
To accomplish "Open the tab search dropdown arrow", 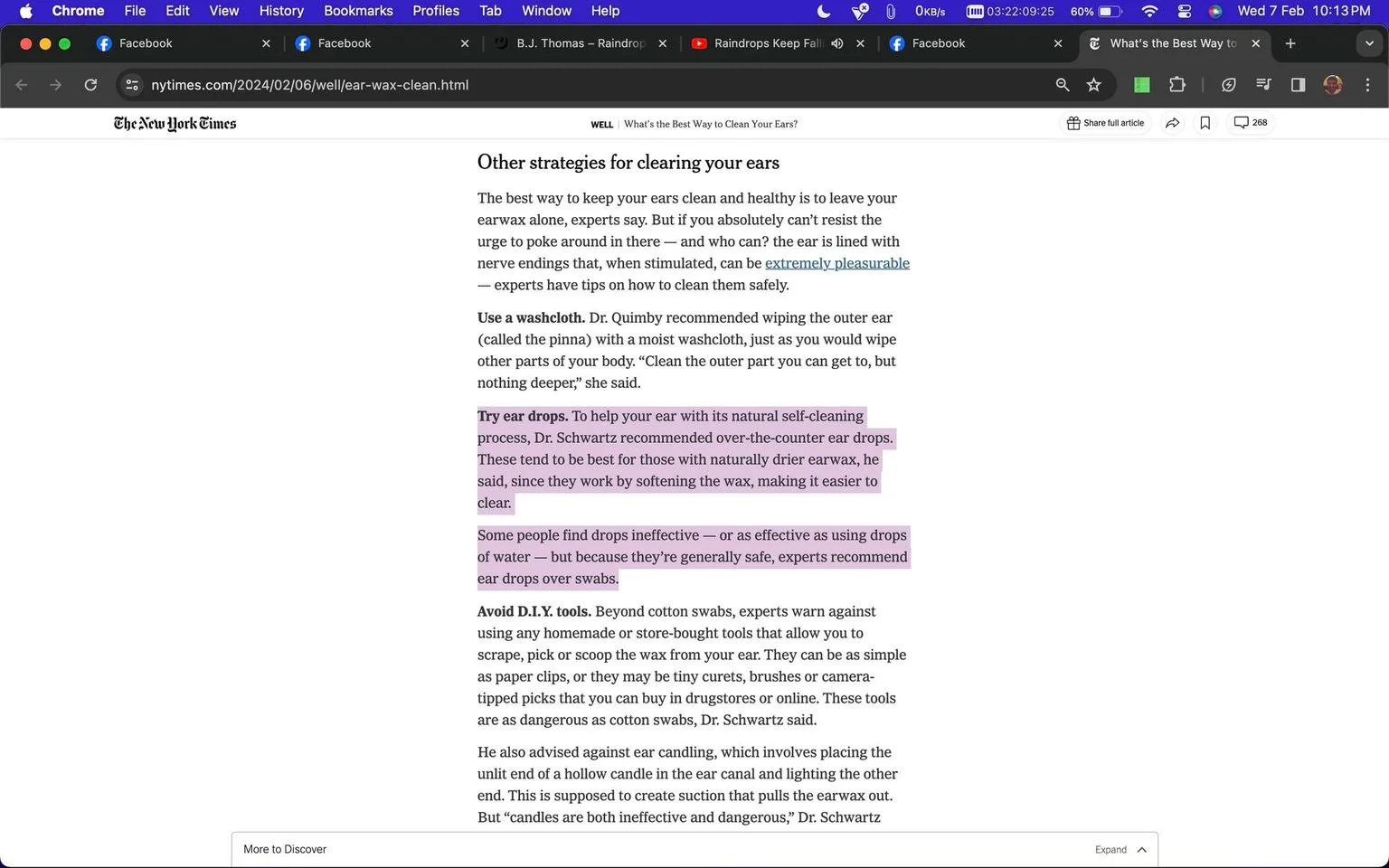I will click(1368, 43).
